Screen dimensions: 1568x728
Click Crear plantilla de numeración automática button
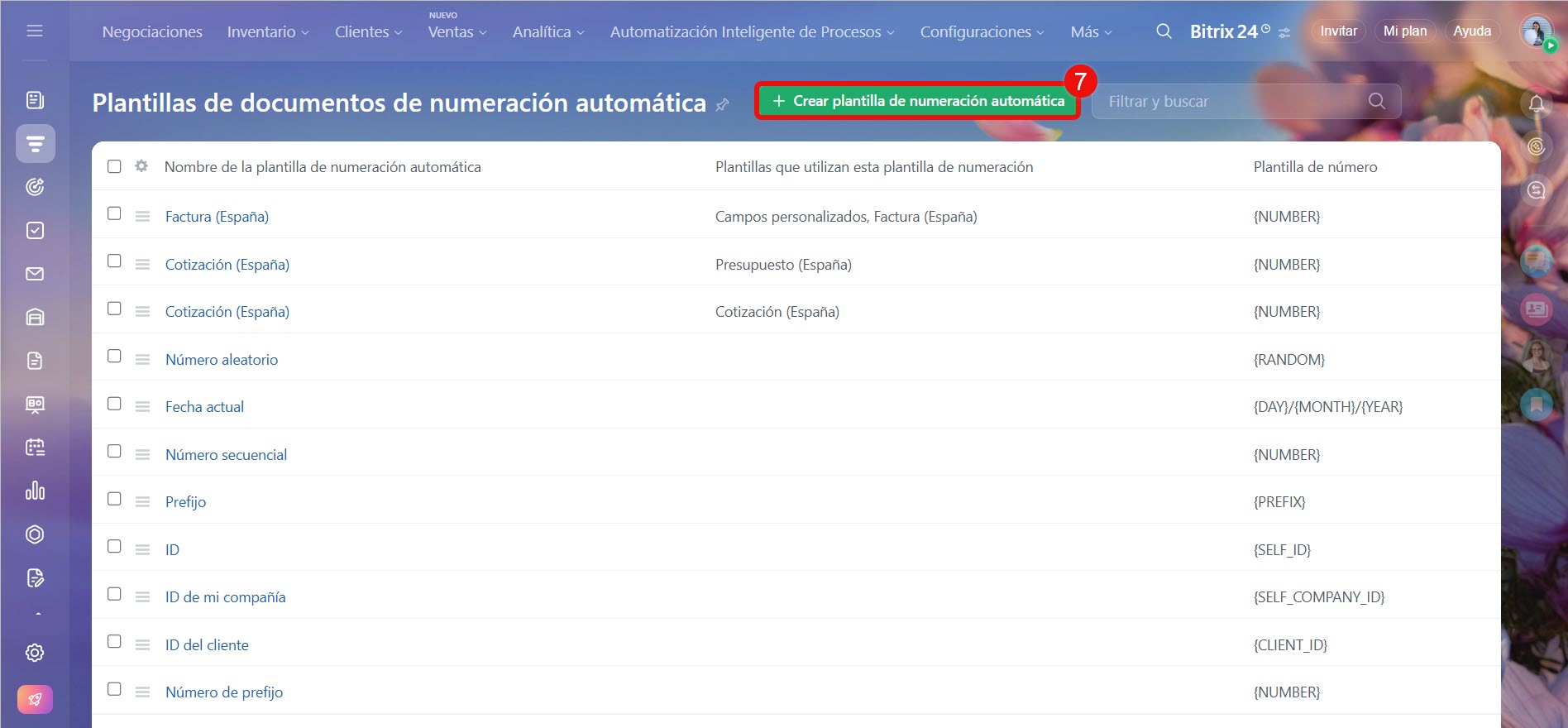(917, 101)
